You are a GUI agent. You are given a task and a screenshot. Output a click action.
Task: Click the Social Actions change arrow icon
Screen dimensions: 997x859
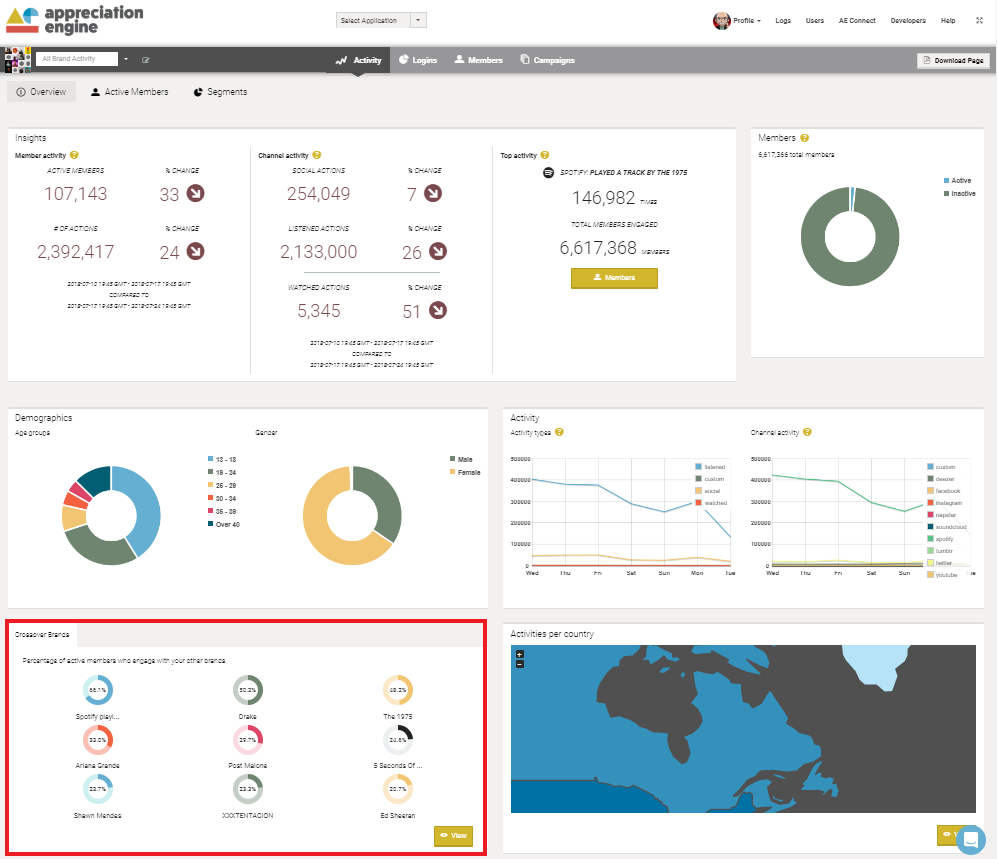(433, 193)
